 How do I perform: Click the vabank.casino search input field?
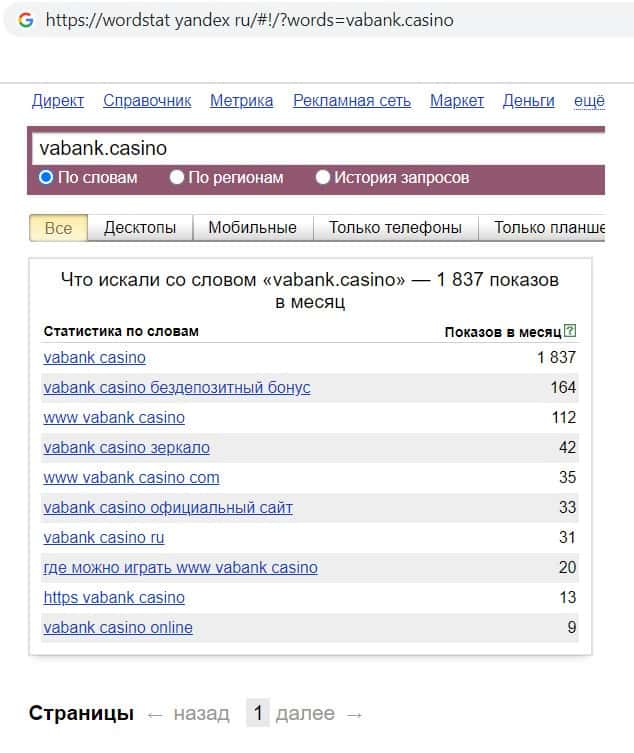[300, 149]
